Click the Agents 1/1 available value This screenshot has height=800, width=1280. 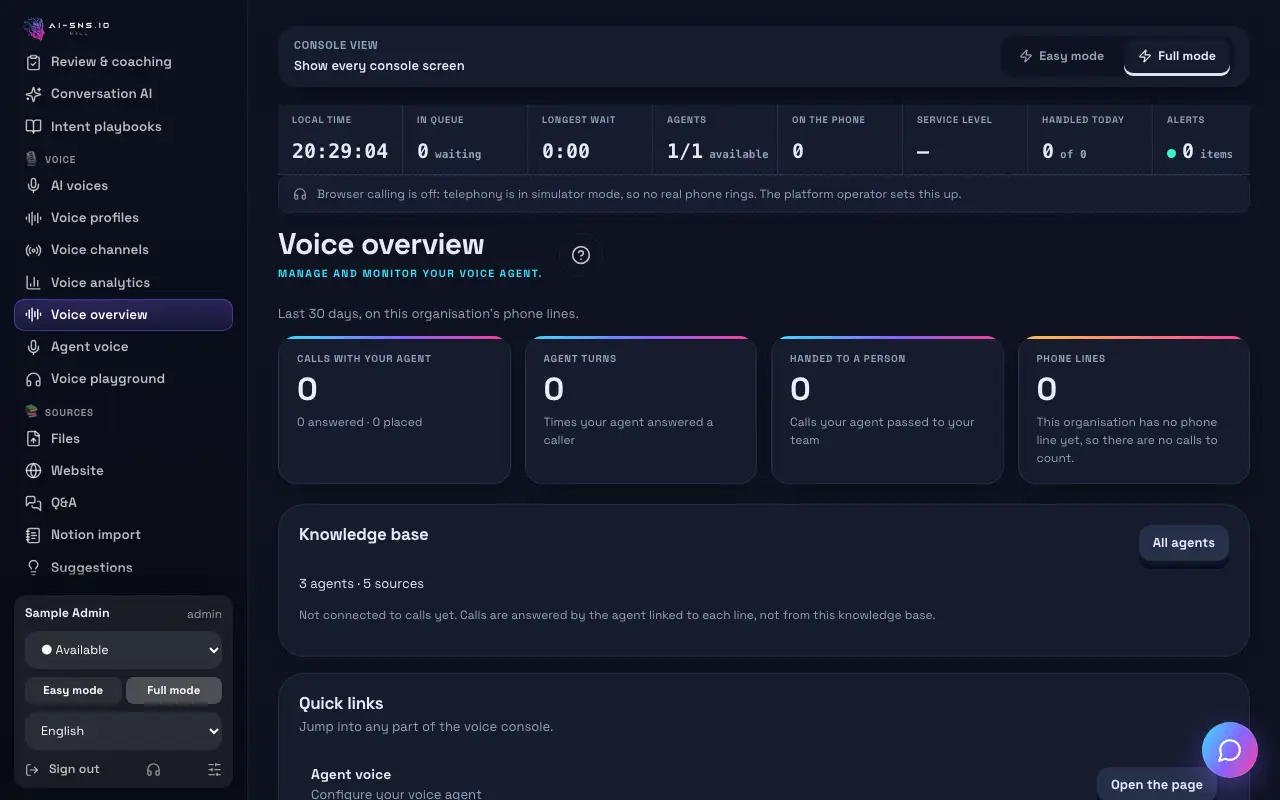tap(718, 152)
